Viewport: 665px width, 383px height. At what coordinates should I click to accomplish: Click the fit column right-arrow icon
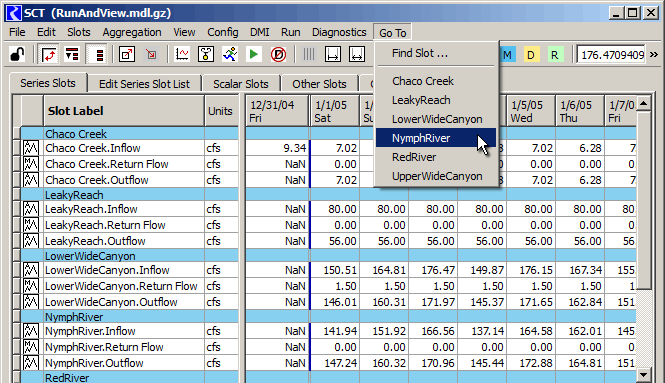(x=333, y=54)
